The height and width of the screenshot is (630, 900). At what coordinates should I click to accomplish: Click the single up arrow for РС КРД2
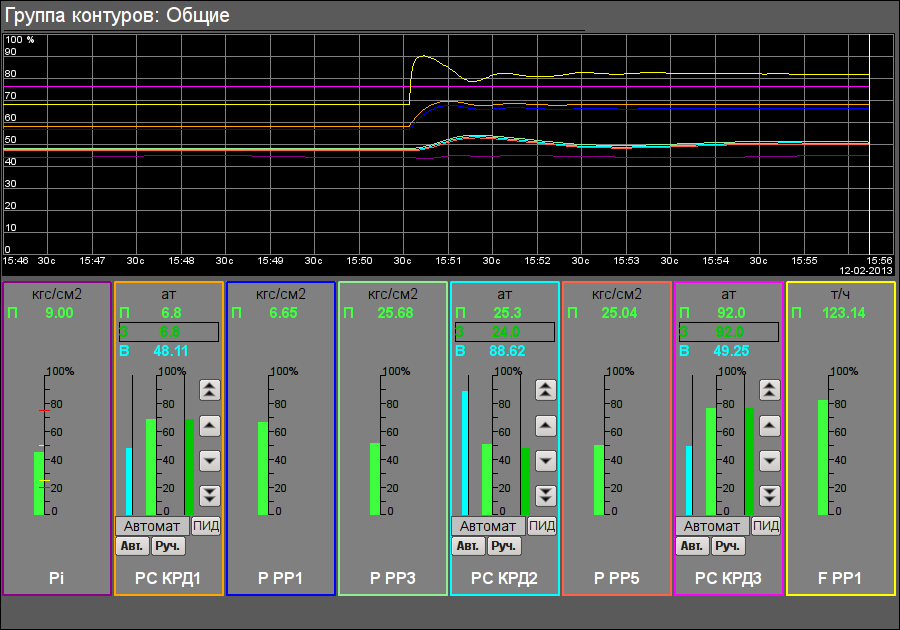click(x=545, y=426)
